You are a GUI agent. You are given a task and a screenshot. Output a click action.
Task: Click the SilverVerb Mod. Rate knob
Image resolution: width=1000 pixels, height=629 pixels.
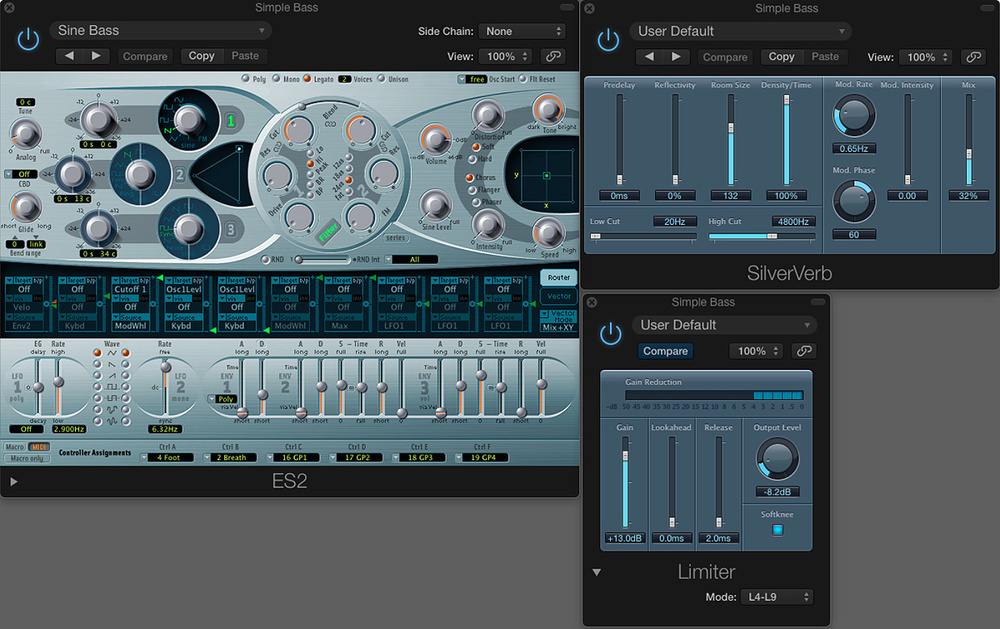pyautogui.click(x=854, y=116)
